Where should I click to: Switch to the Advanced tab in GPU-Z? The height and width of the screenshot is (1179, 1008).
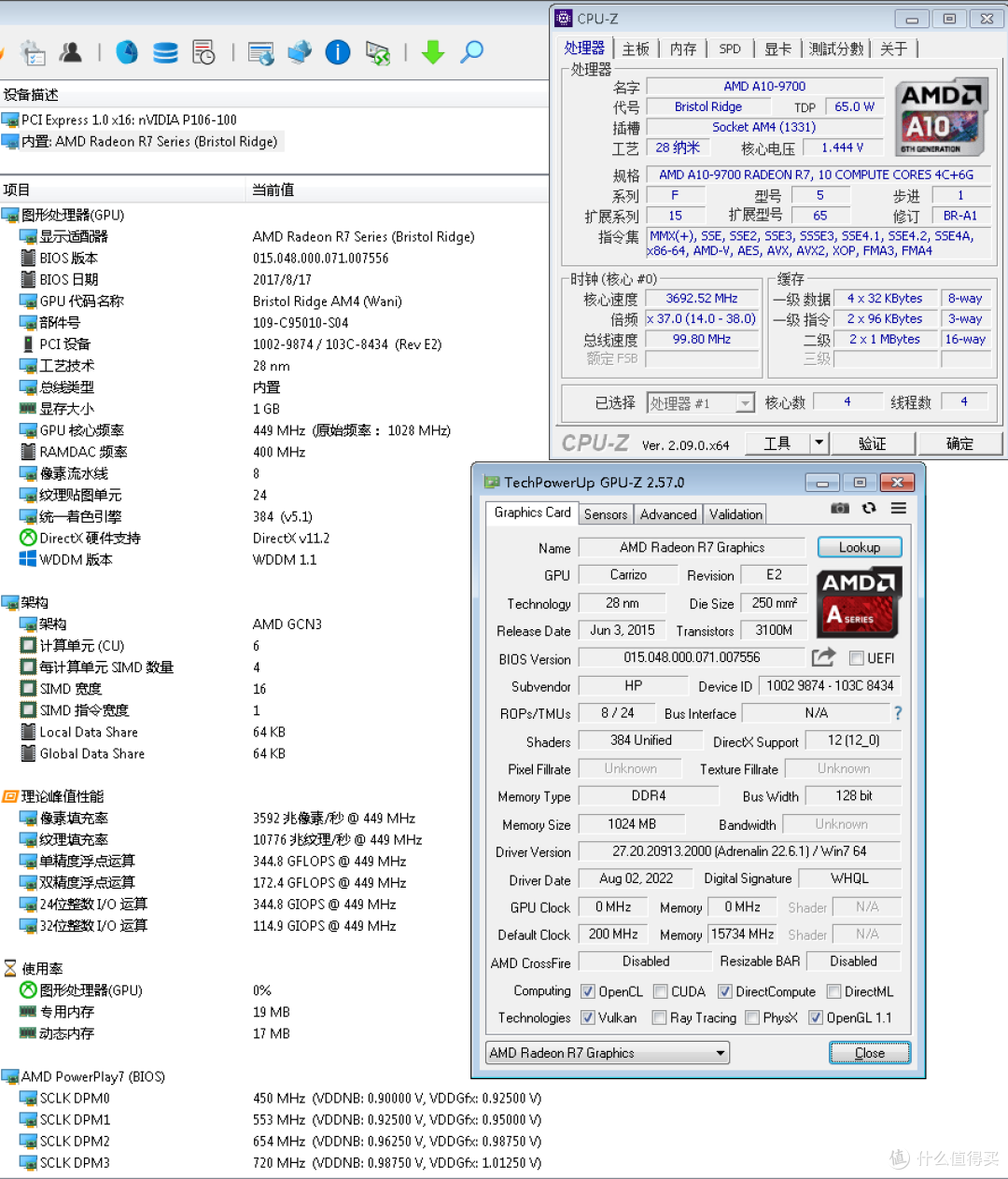click(668, 514)
